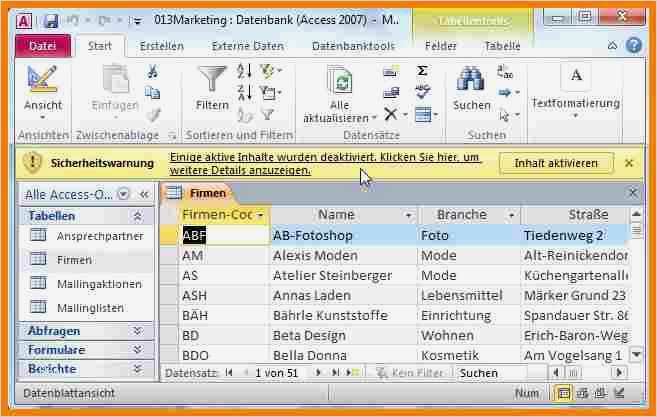Click the save icon in quick access toolbar

pos(51,21)
